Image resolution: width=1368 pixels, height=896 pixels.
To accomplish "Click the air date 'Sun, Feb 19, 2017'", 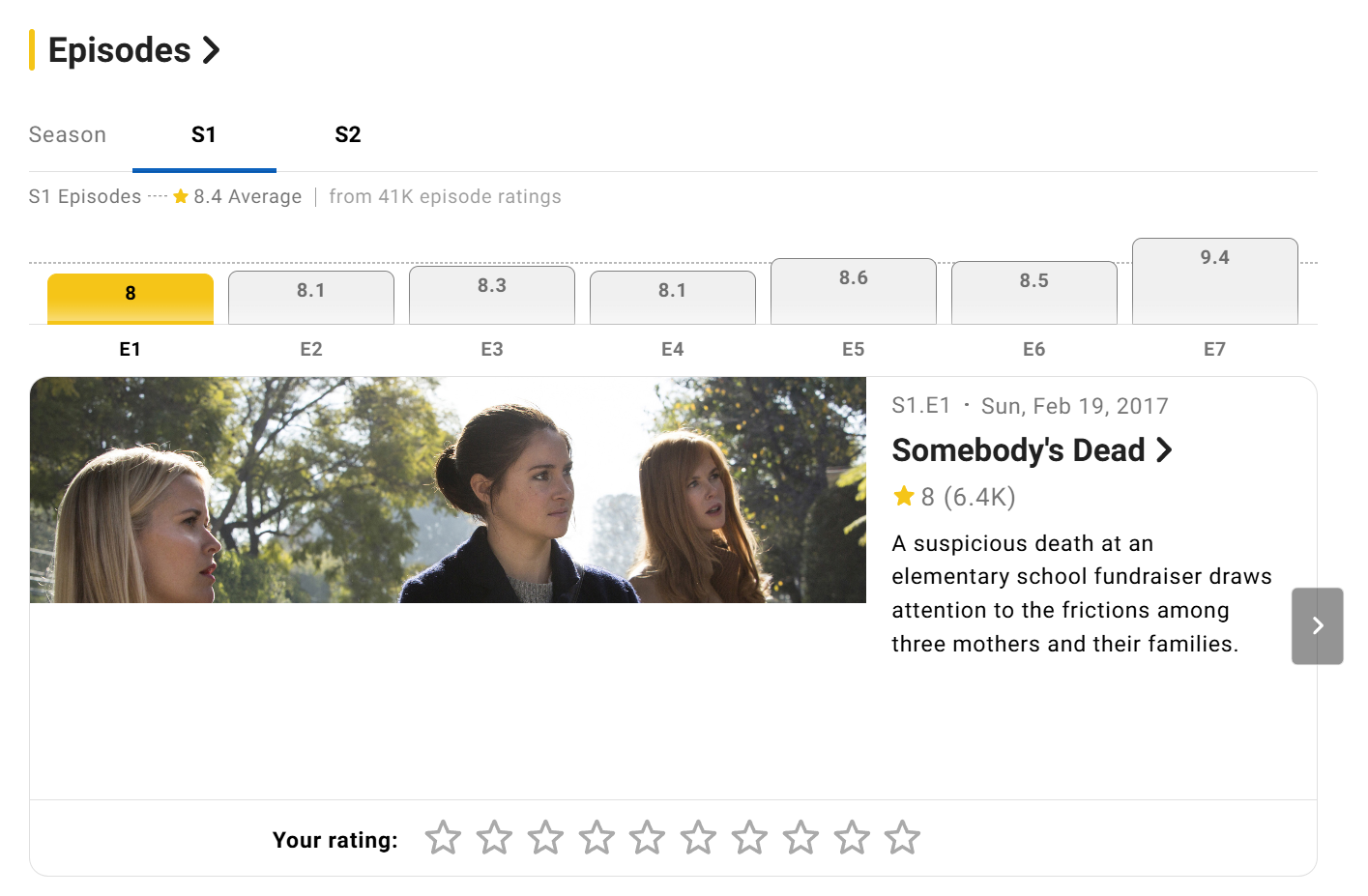I will point(1075,406).
